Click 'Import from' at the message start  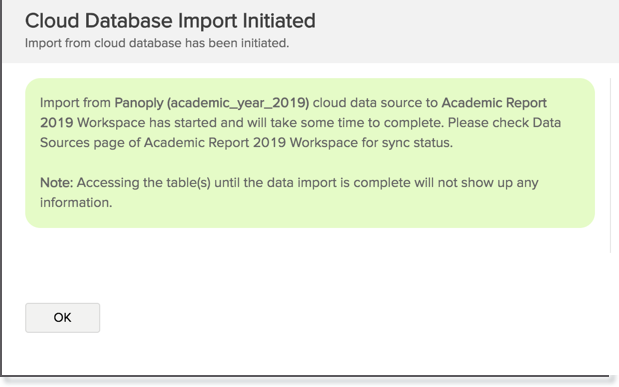(75, 103)
